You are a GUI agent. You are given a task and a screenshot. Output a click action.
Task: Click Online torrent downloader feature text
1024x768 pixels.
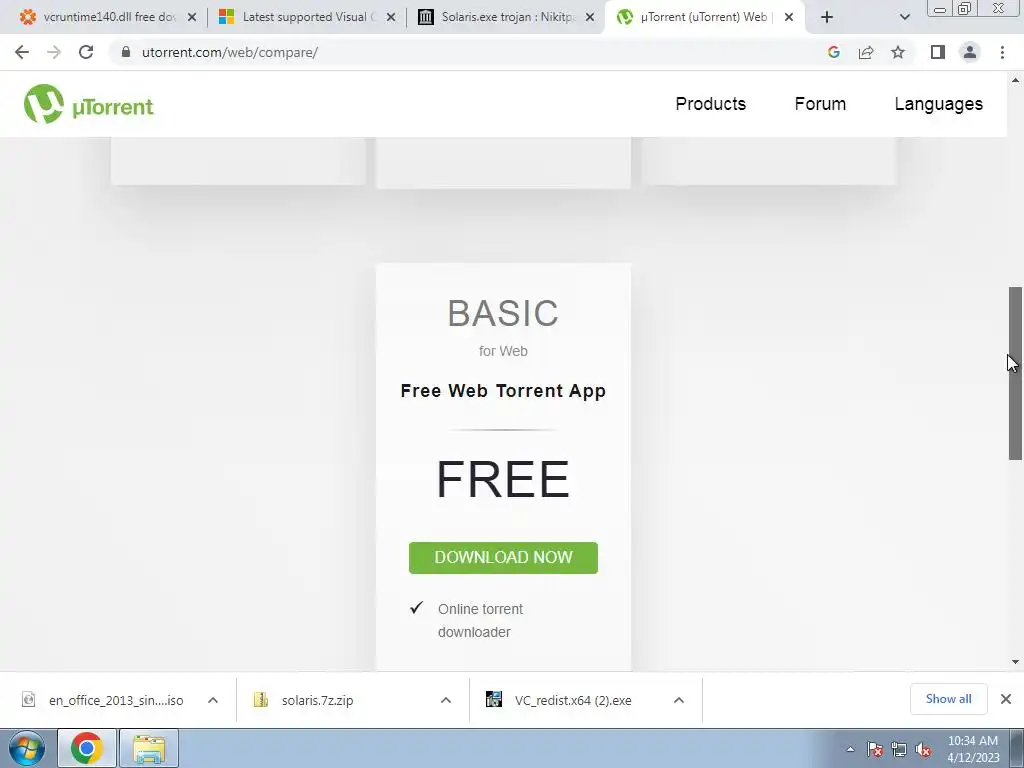481,620
